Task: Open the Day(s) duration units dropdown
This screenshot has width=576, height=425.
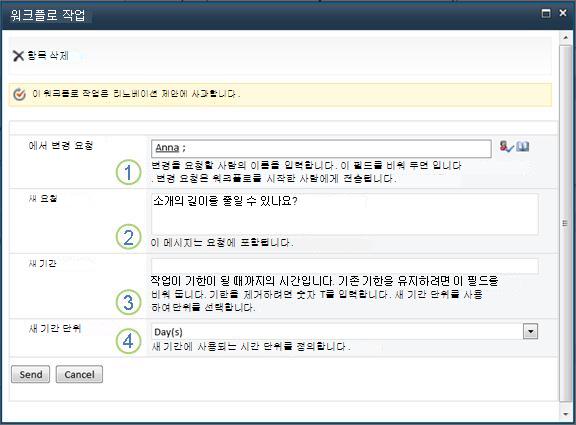Action: click(345, 332)
